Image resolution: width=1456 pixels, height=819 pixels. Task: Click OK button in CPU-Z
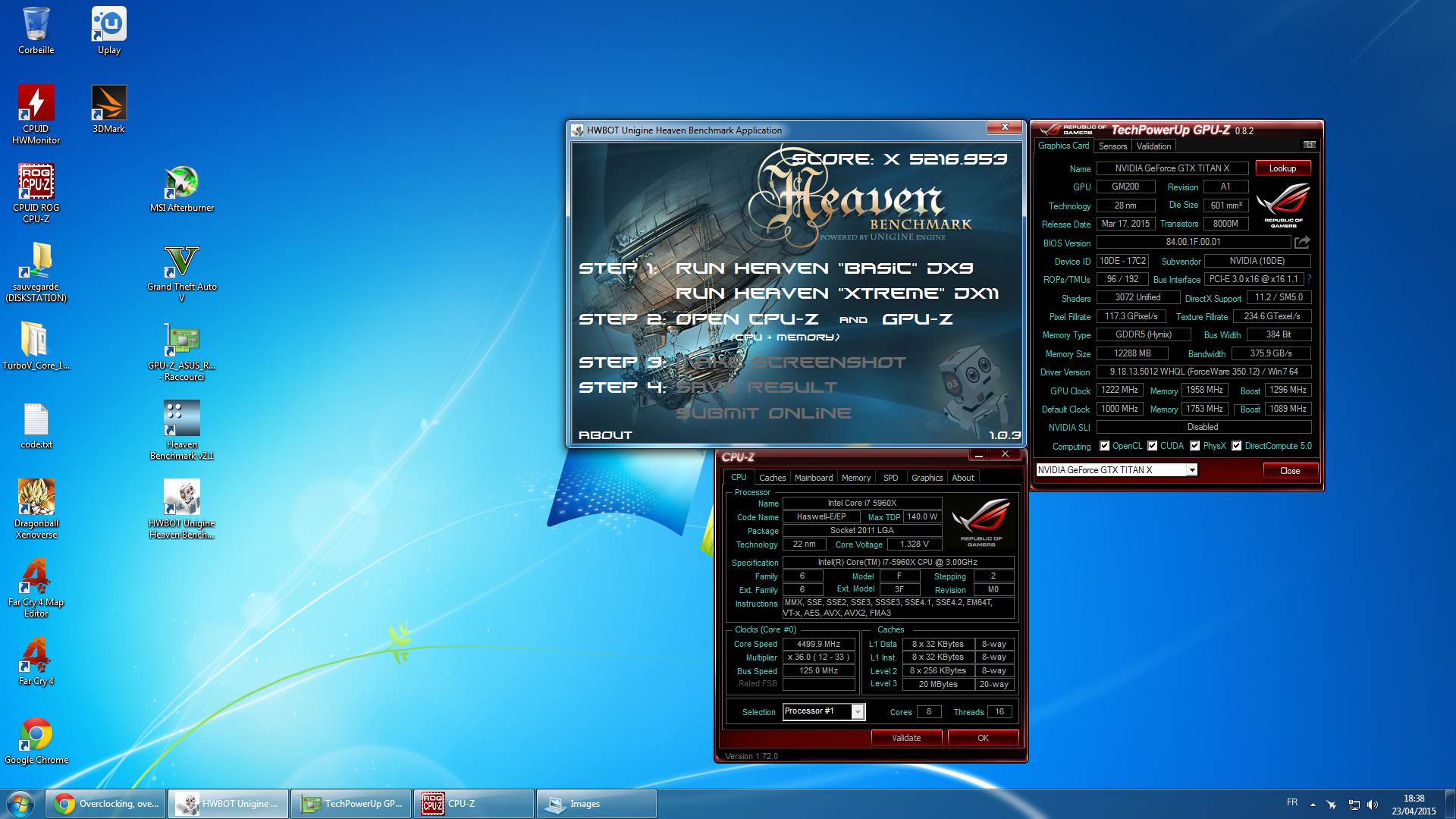coord(983,738)
